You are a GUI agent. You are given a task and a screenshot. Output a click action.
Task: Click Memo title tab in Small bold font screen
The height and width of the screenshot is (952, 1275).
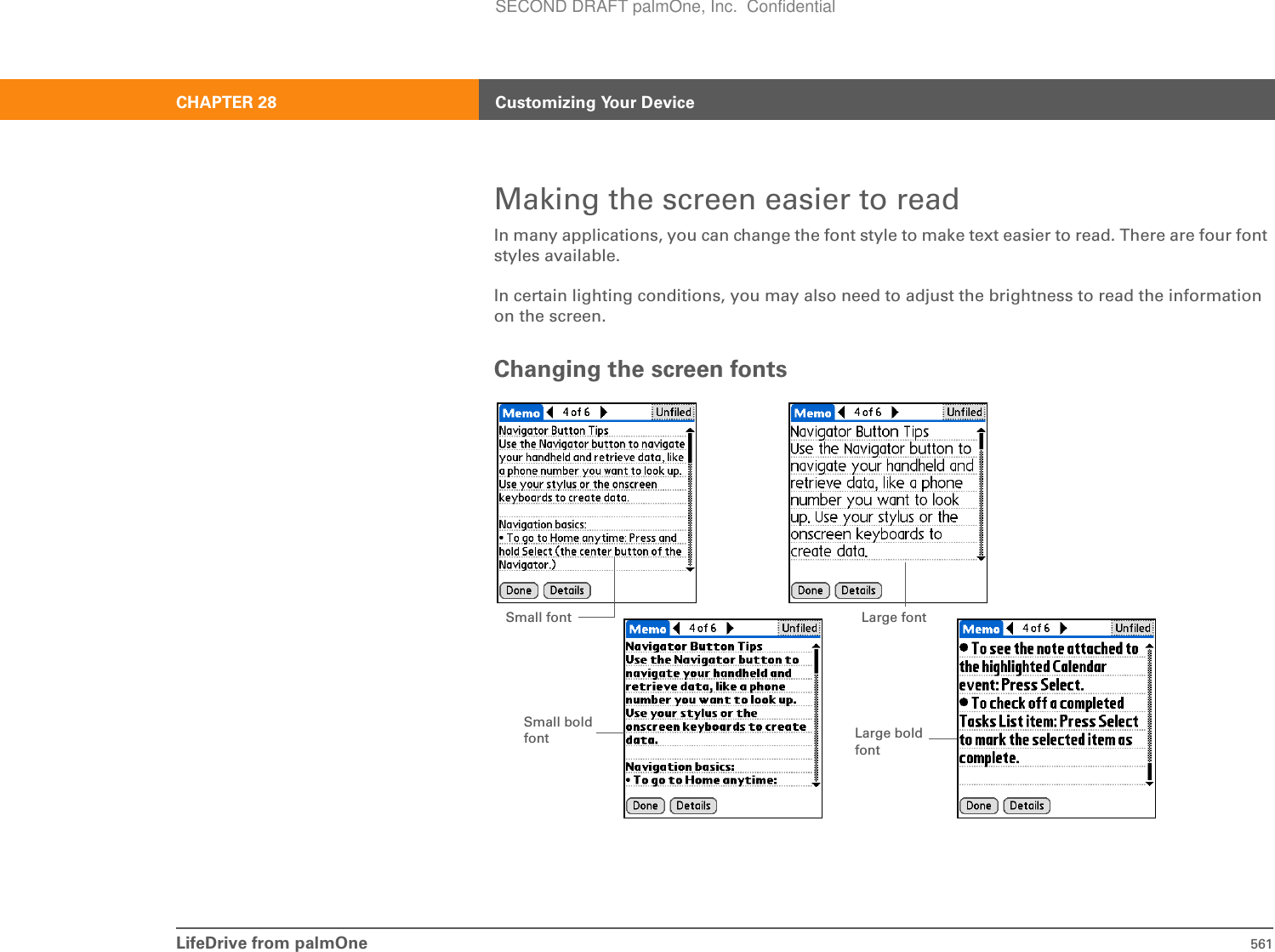pyautogui.click(x=648, y=629)
